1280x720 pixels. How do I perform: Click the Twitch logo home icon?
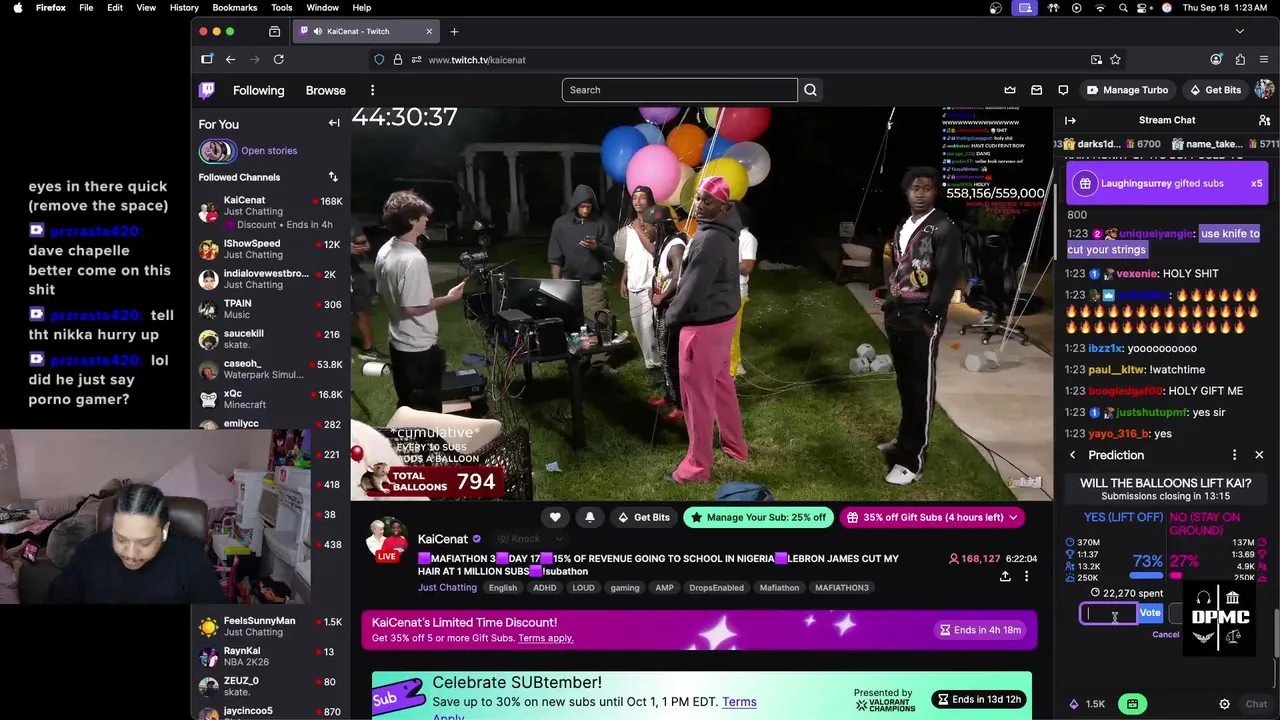(207, 90)
